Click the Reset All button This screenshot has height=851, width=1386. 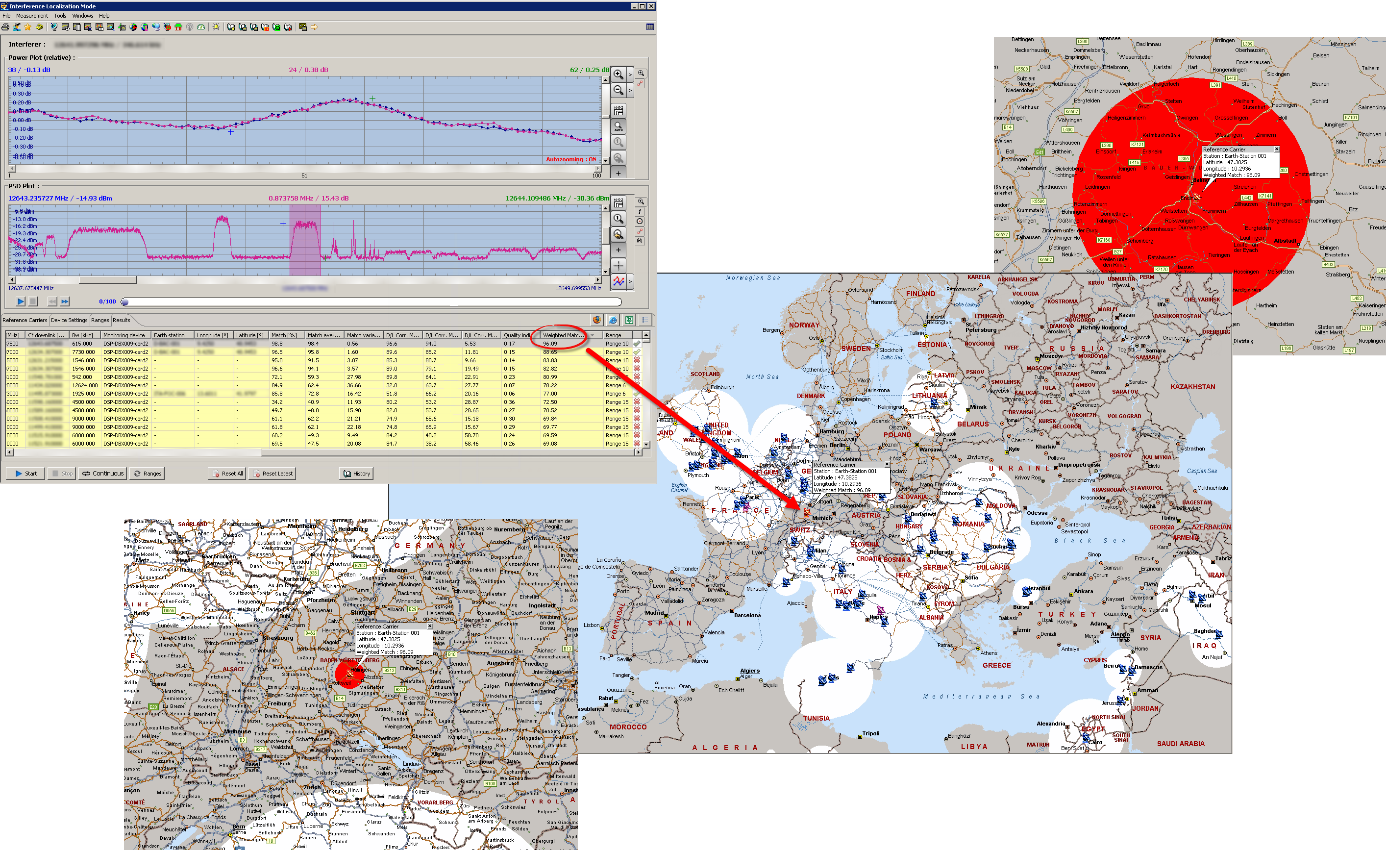(x=227, y=473)
